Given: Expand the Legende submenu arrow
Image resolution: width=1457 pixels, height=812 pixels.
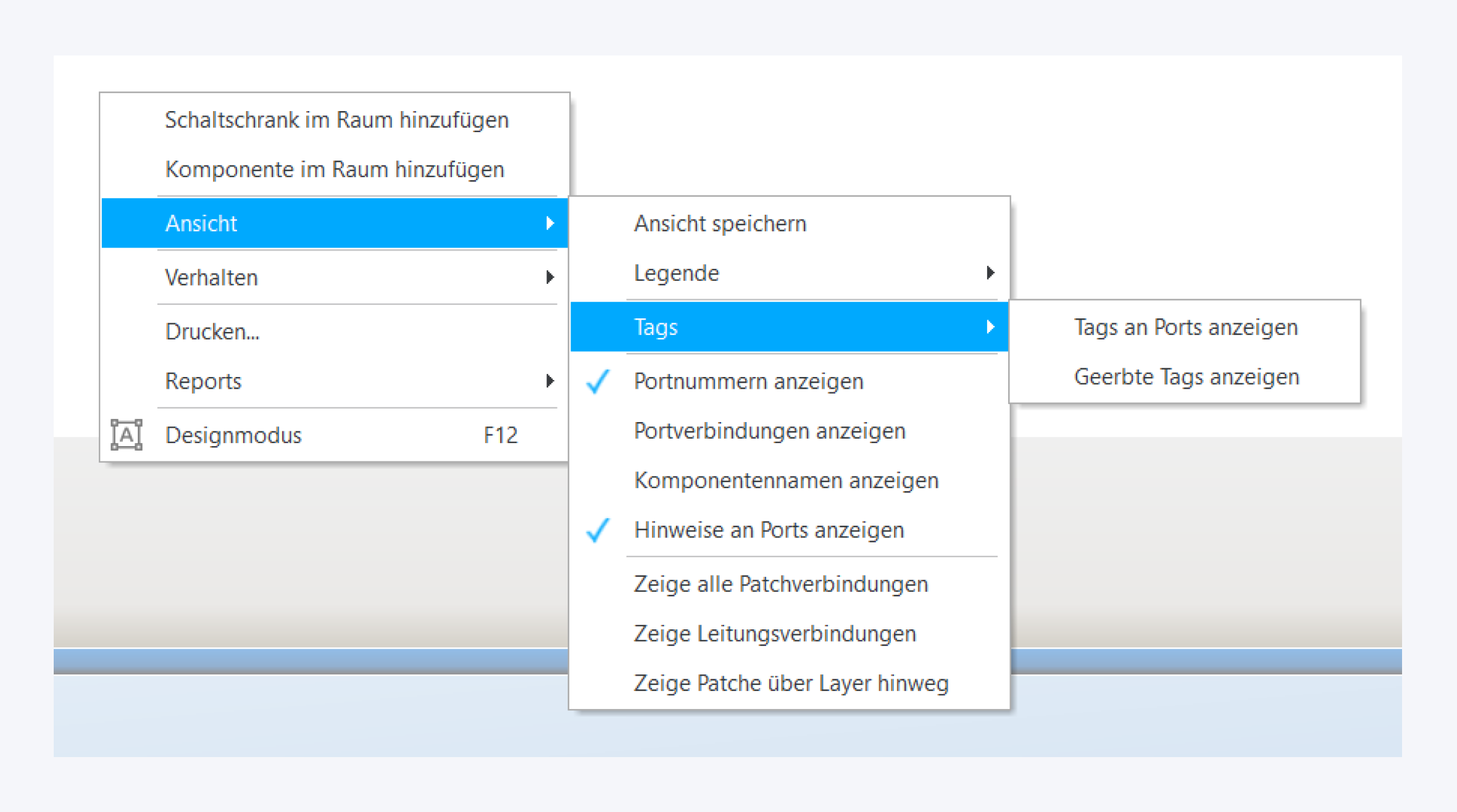Looking at the screenshot, I should (x=990, y=273).
